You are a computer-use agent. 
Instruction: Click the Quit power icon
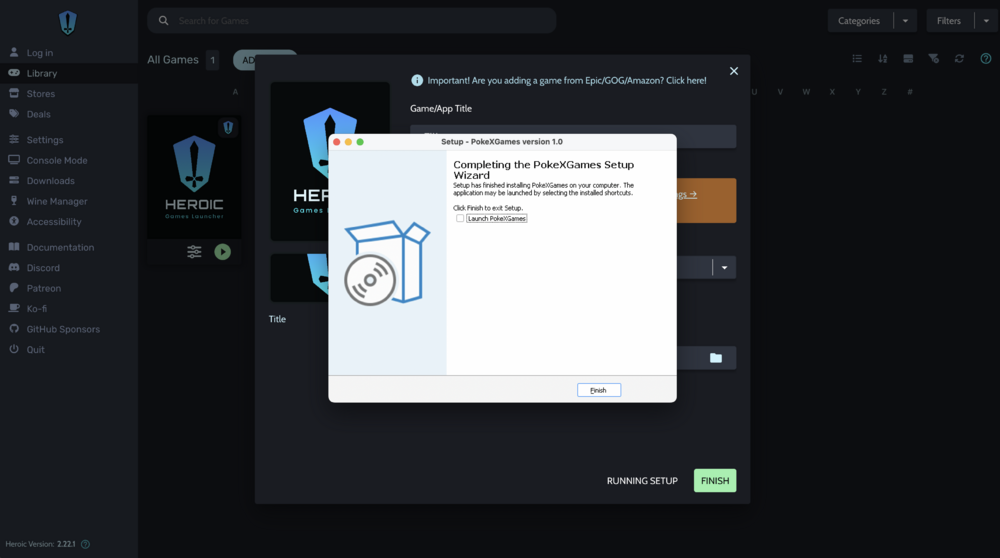[14, 349]
